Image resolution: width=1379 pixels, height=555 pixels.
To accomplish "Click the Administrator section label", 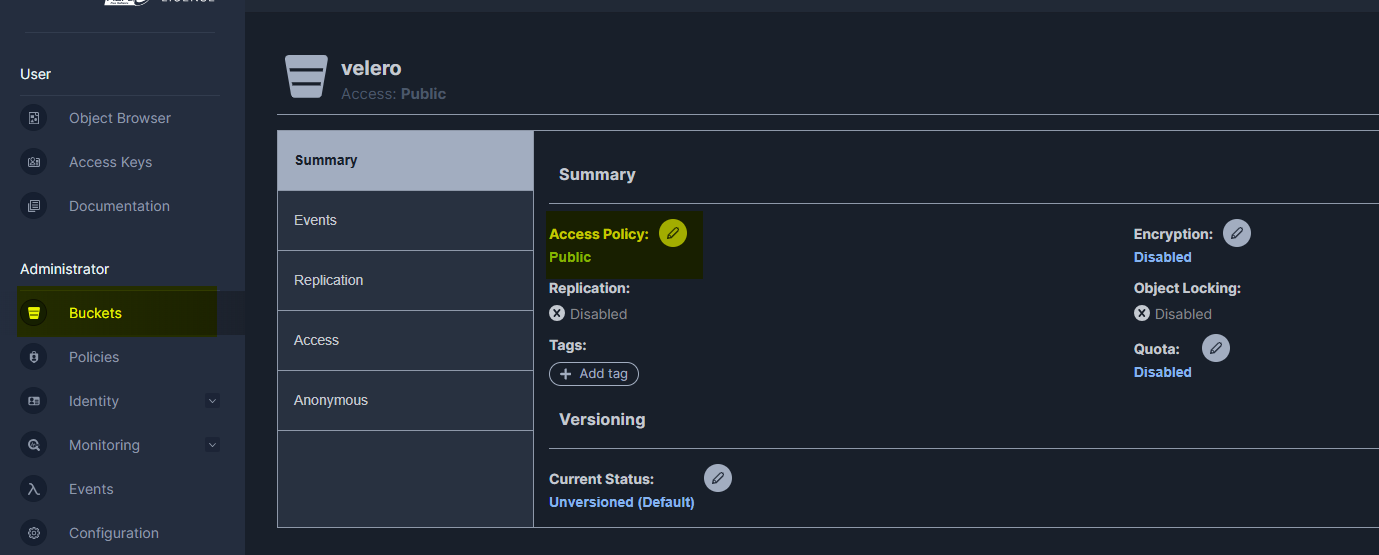I will pos(65,269).
